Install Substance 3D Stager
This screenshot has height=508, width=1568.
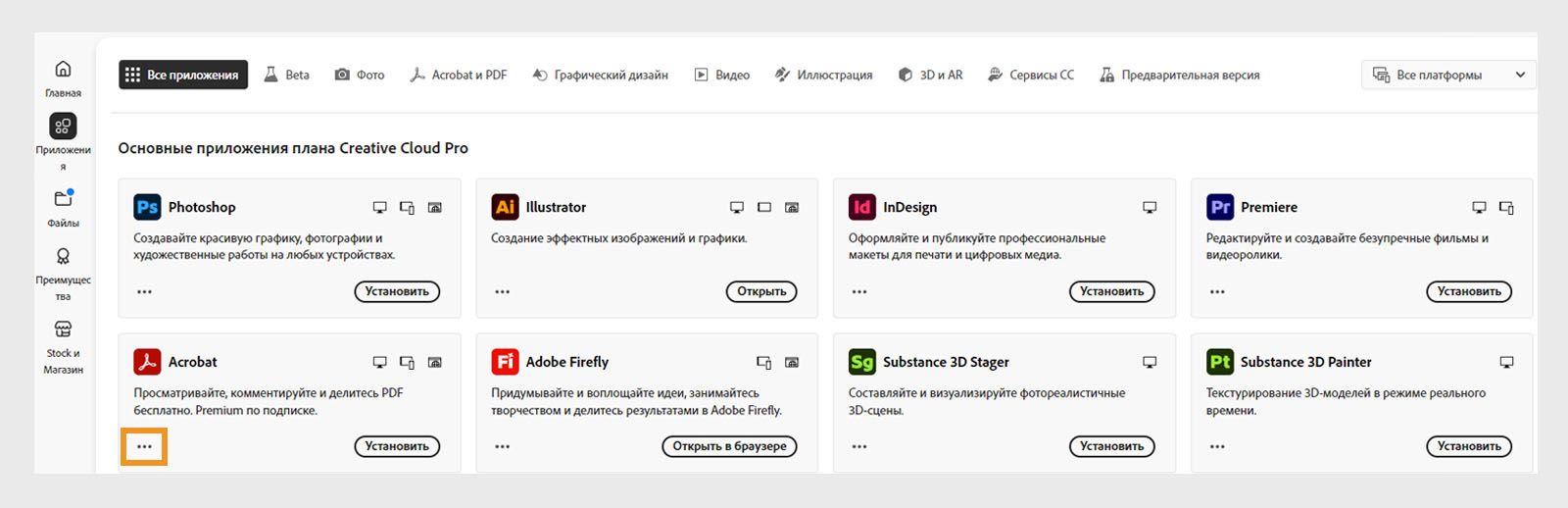[1112, 446]
